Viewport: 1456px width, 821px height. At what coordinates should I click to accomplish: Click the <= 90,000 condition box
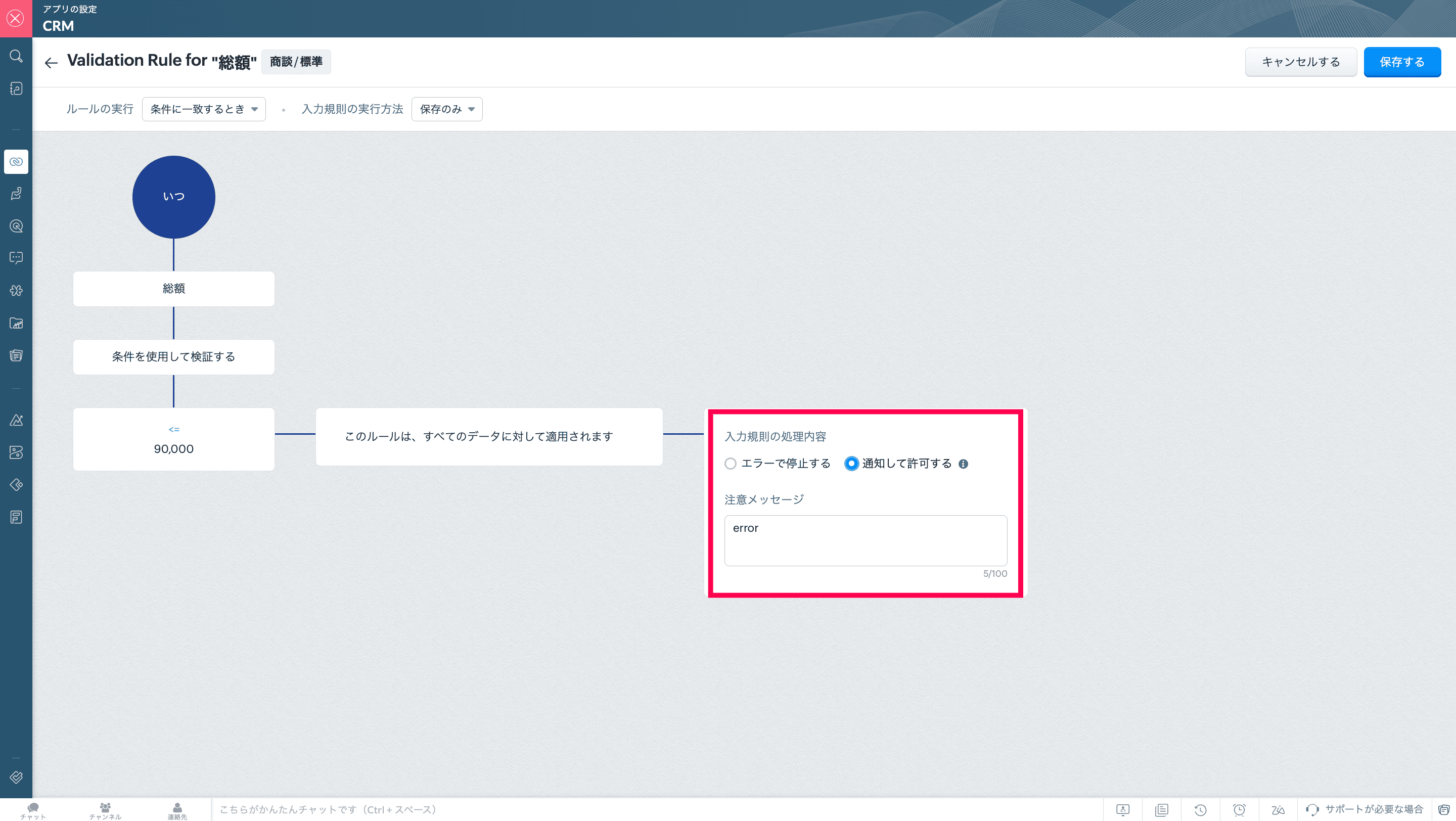[x=173, y=440]
